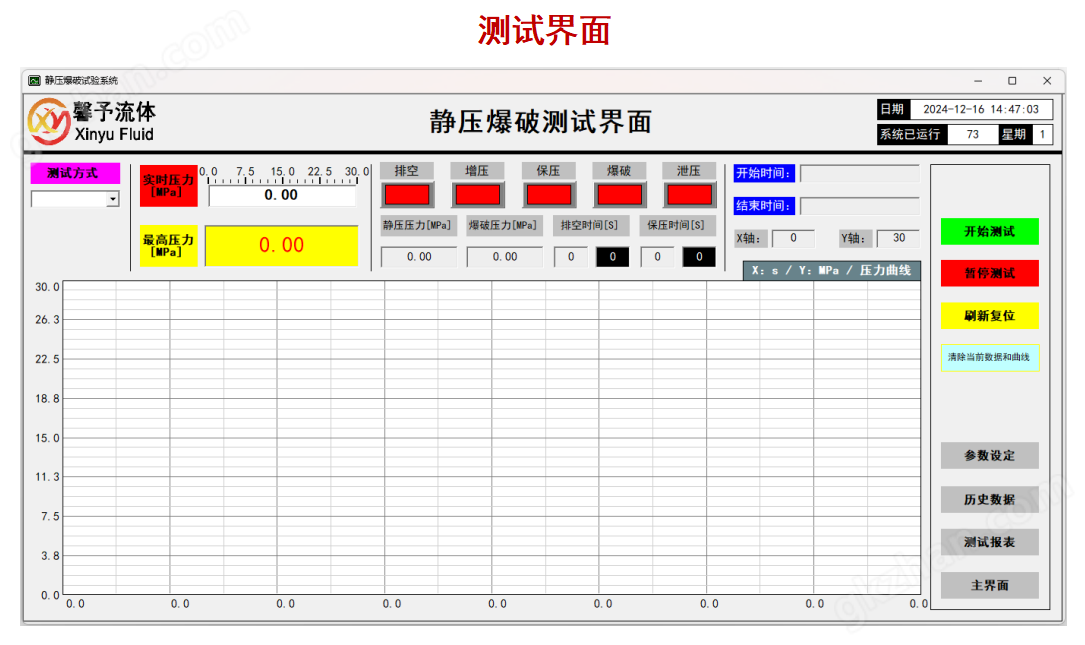Image resolution: width=1085 pixels, height=645 pixels.
Task: Toggle the 爆破 red indicator
Action: tap(619, 195)
